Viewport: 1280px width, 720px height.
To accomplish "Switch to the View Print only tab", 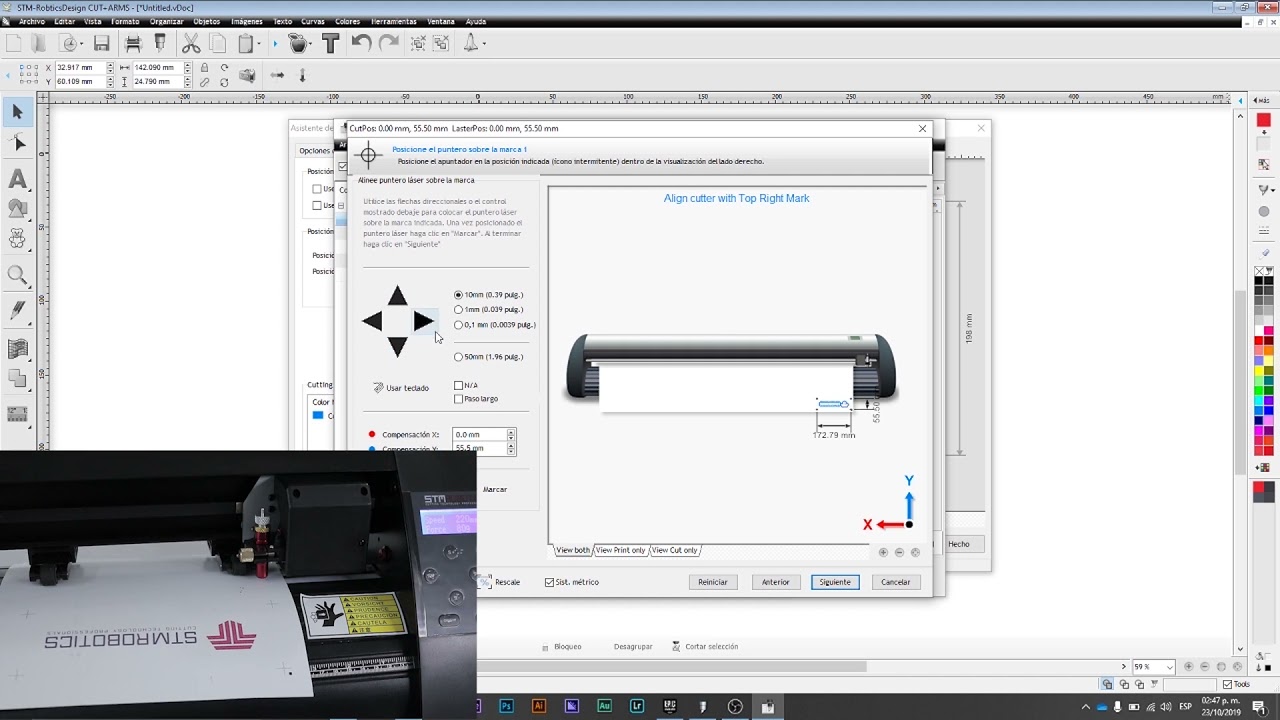I will [621, 550].
